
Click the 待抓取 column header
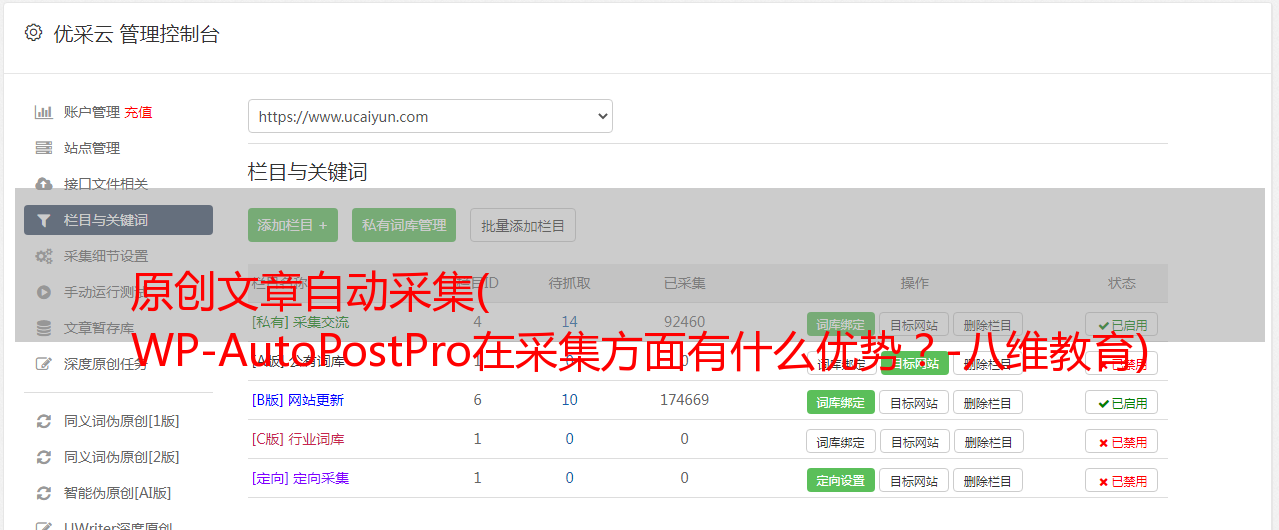point(569,283)
